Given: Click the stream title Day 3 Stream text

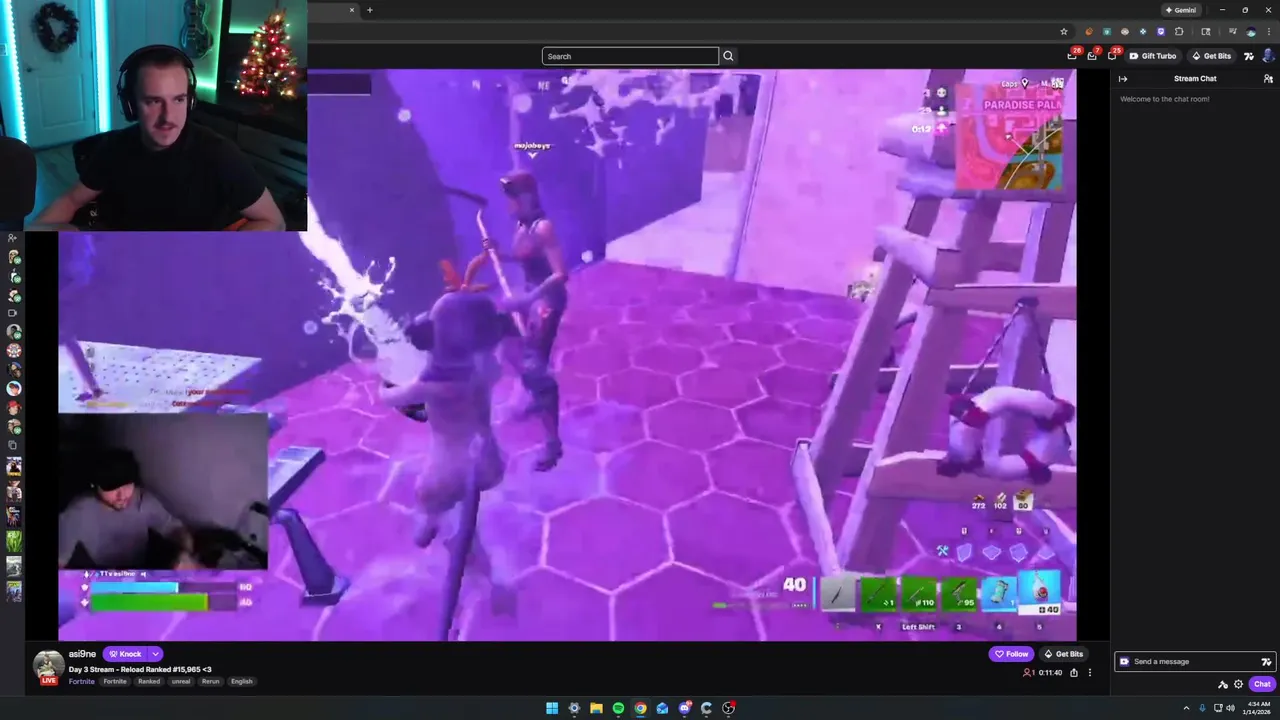Looking at the screenshot, I should click(140, 669).
